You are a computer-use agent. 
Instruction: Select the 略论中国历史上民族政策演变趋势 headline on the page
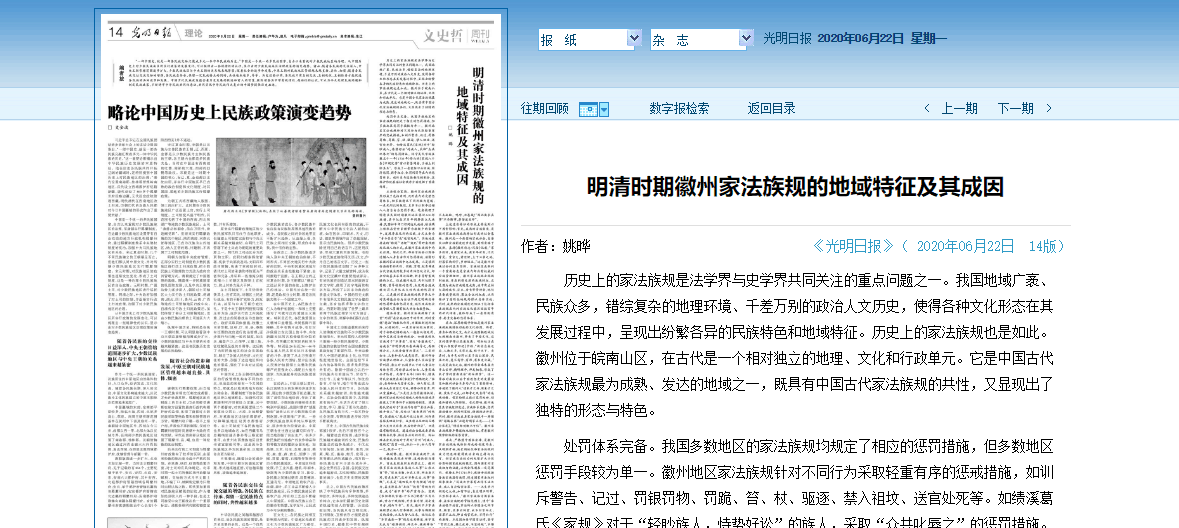click(230, 113)
